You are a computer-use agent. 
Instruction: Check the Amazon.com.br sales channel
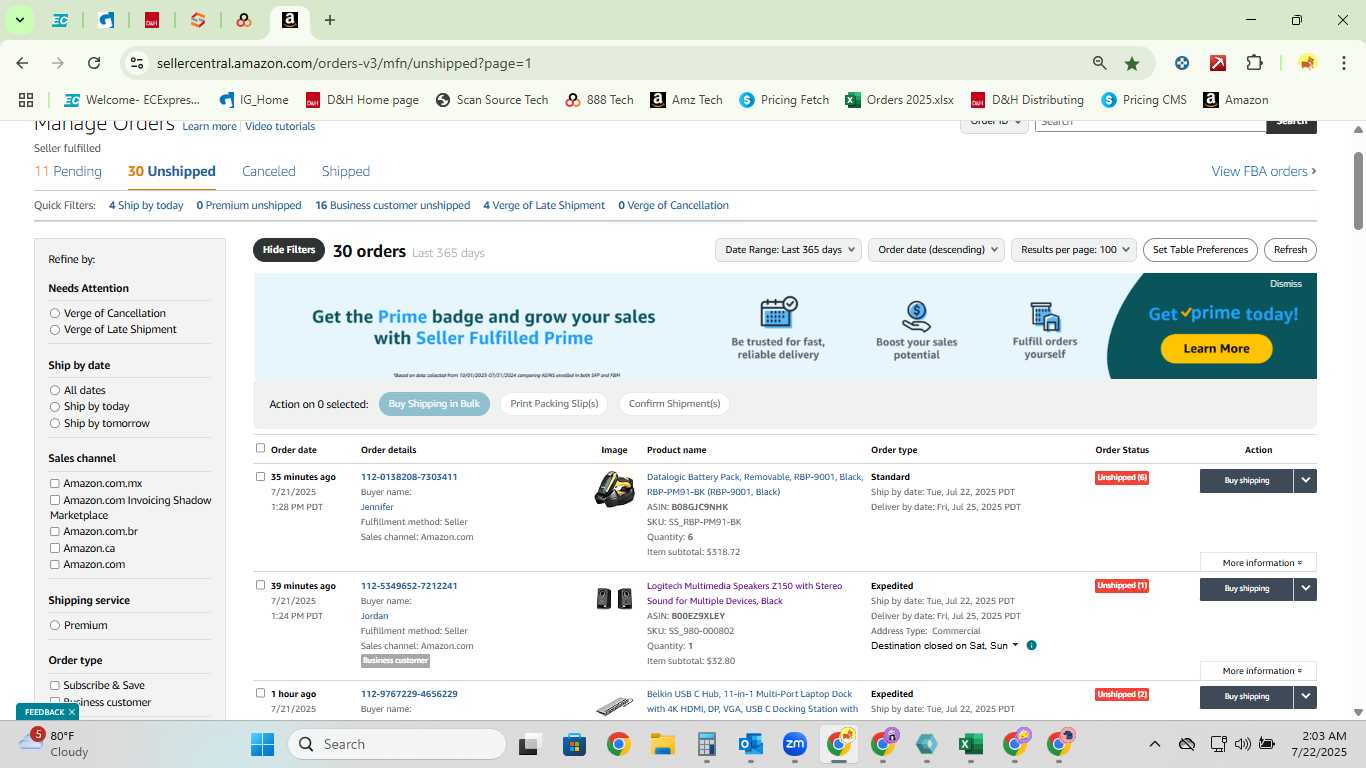[55, 531]
